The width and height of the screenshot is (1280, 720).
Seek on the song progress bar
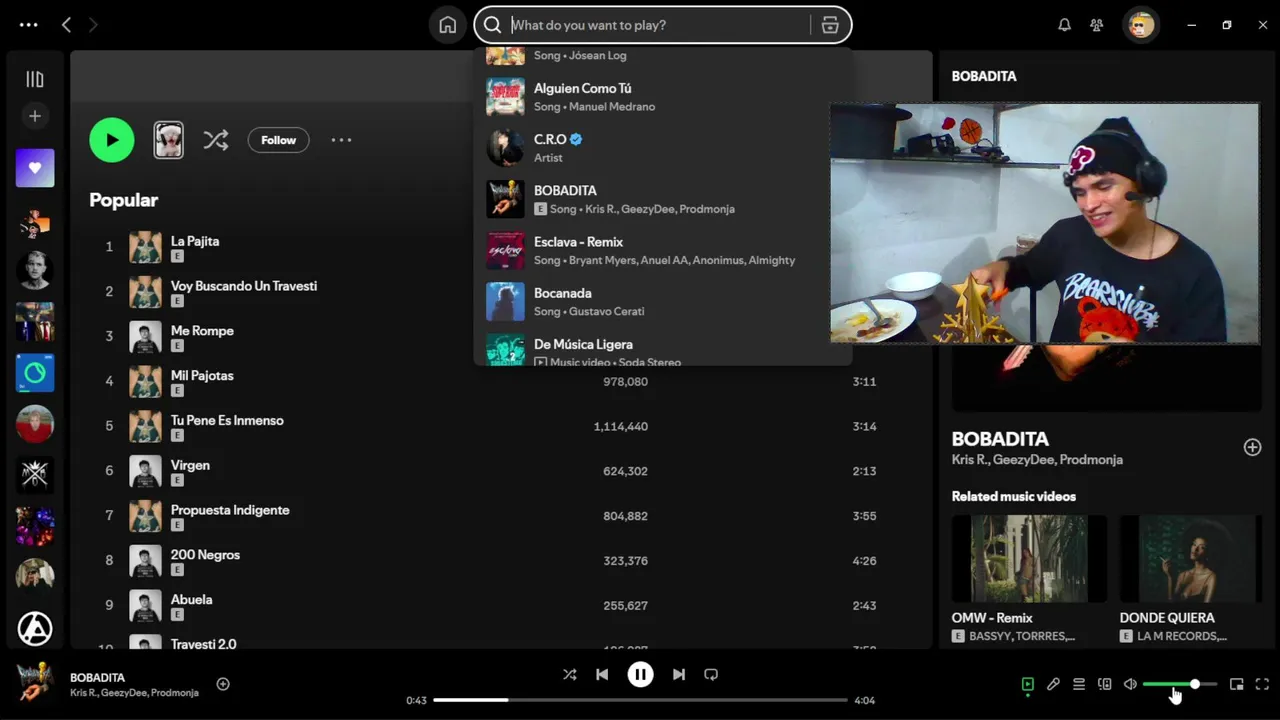[x=640, y=700]
